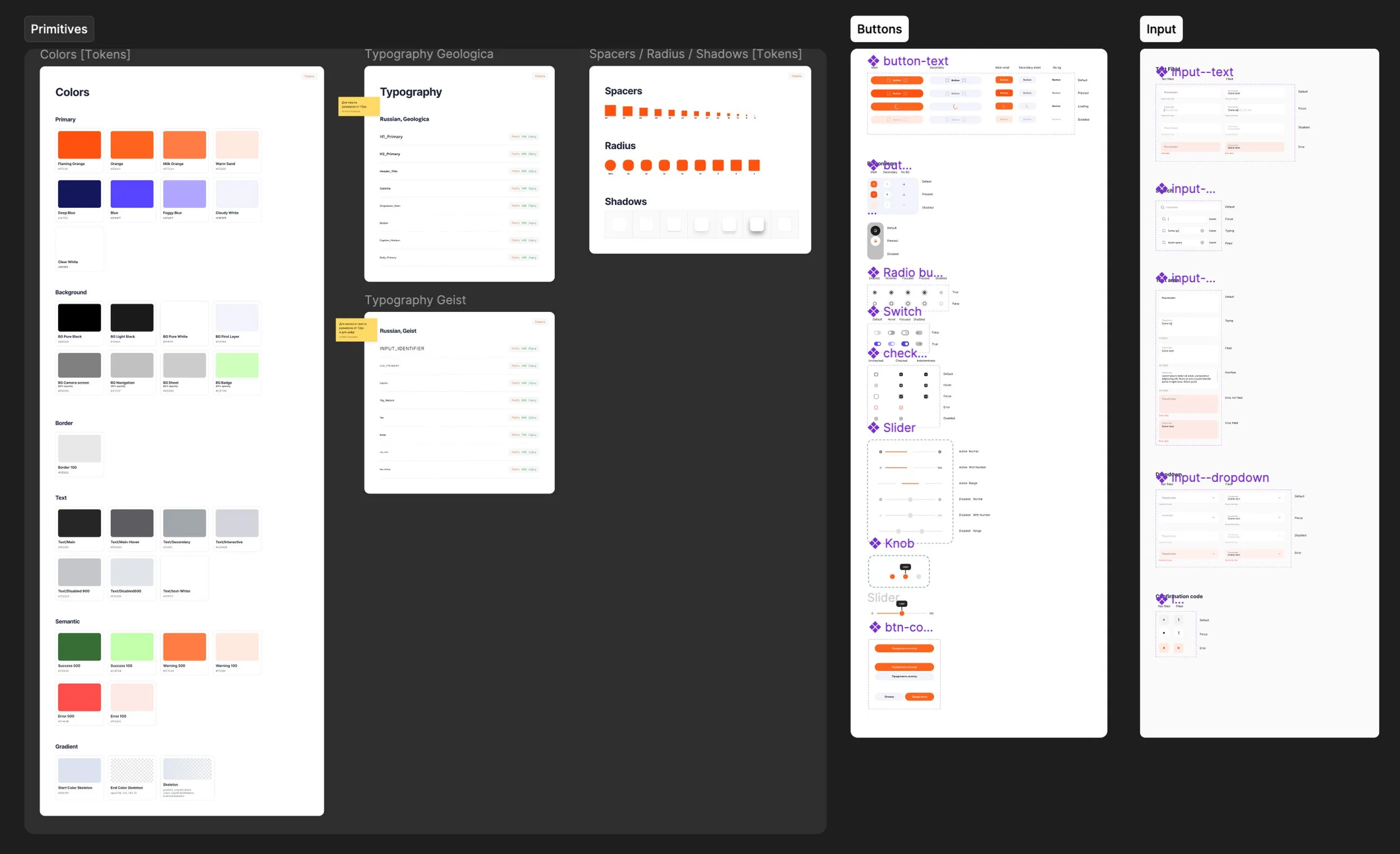The height and width of the screenshot is (854, 1400).
Task: Click the input--dropdown component diamond icon
Action: pyautogui.click(x=1162, y=477)
